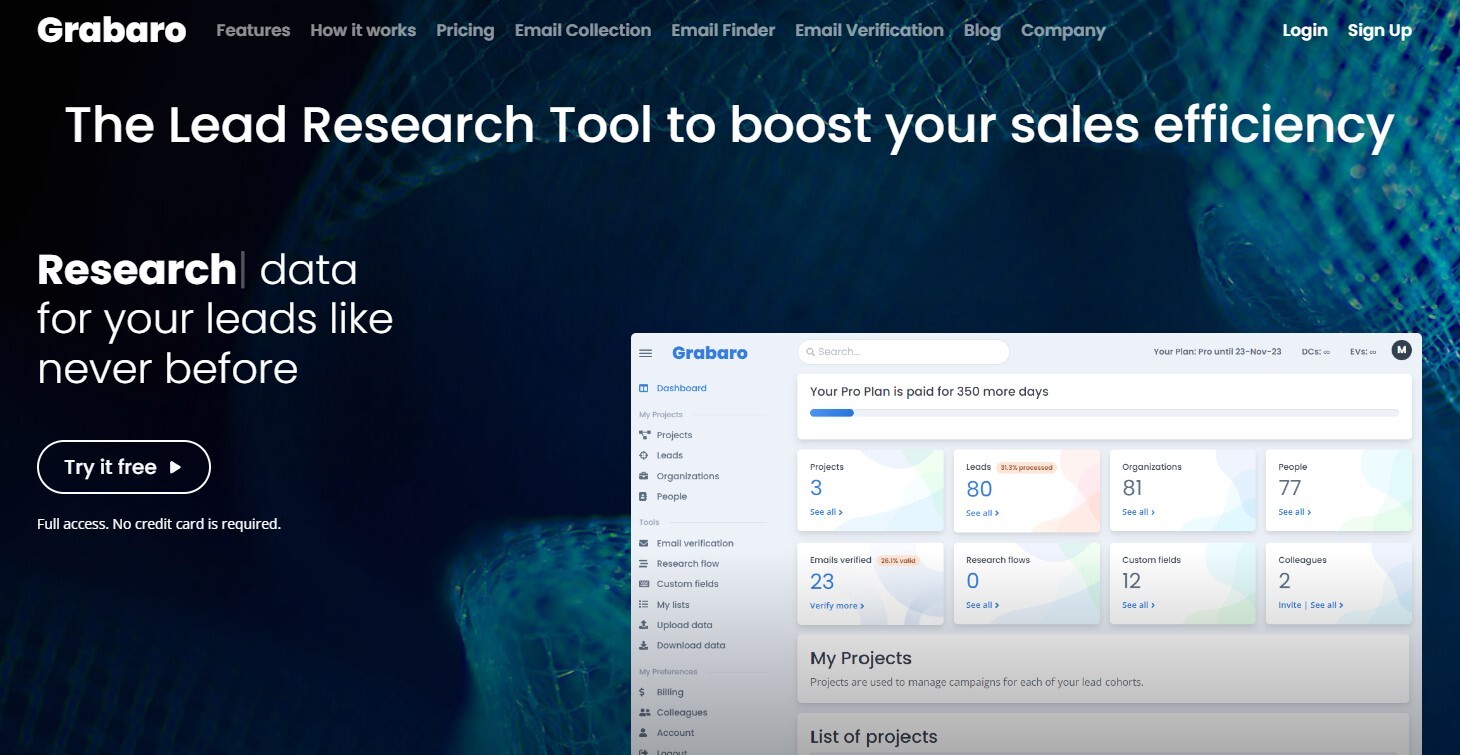Click the Search field in the dashboard preview

[x=904, y=352]
